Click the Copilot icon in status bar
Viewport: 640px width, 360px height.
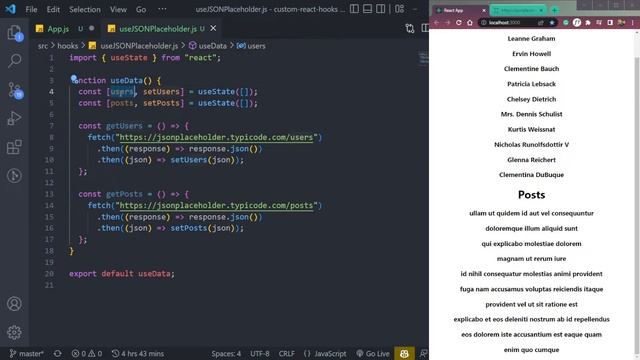(x=404, y=353)
